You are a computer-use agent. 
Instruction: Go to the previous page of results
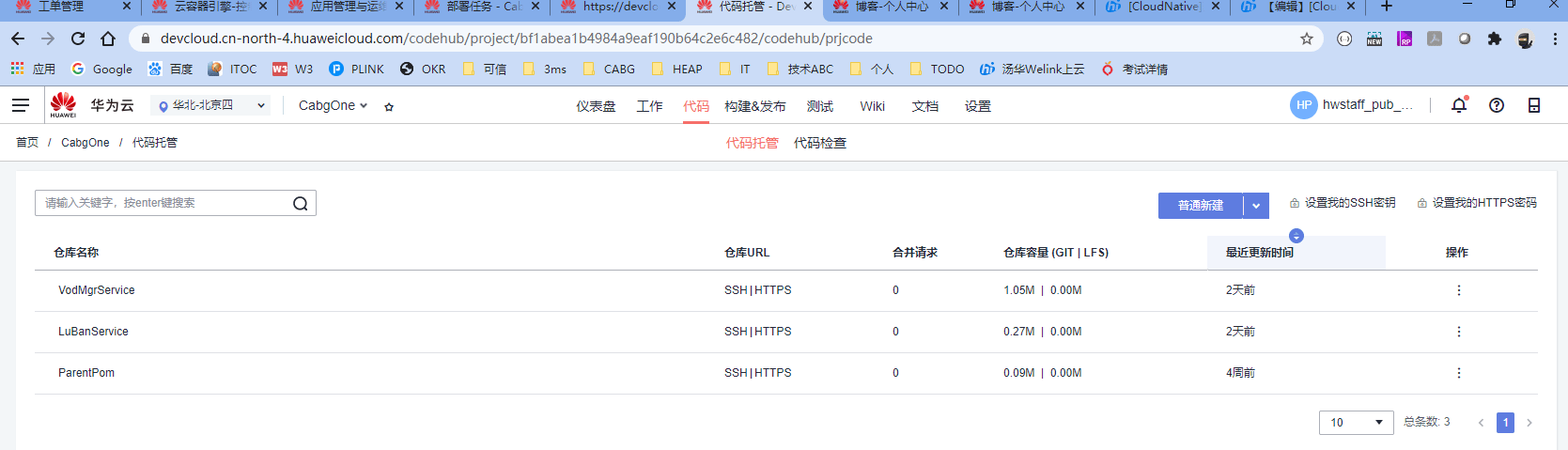coord(1481,423)
